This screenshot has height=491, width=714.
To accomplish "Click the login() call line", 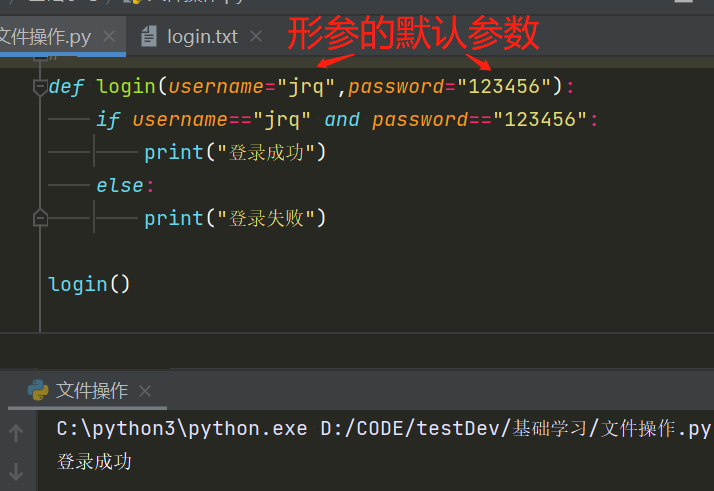I will [89, 284].
